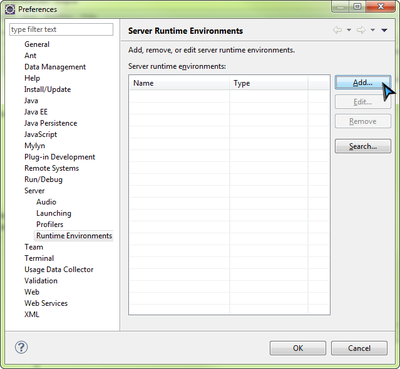Select Ant in preferences tree
This screenshot has width=400, height=369.
pos(30,55)
